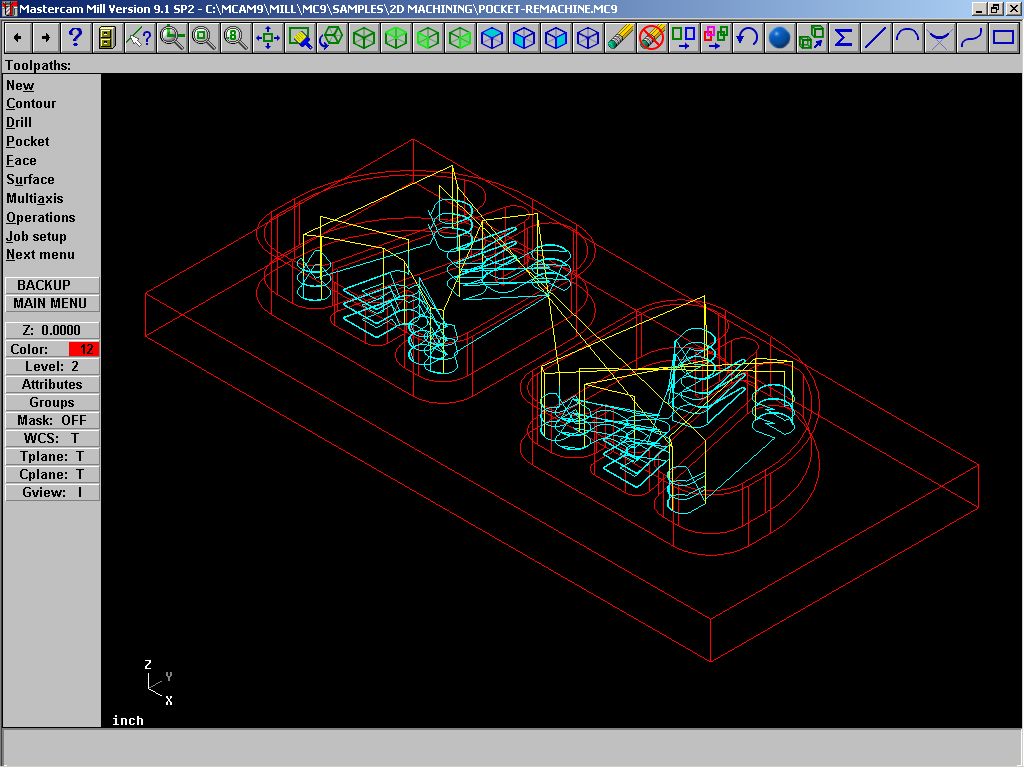Screen dimensions: 1024x768
Task: Click the "Toolpaths:" menu title
Action: 38,65
